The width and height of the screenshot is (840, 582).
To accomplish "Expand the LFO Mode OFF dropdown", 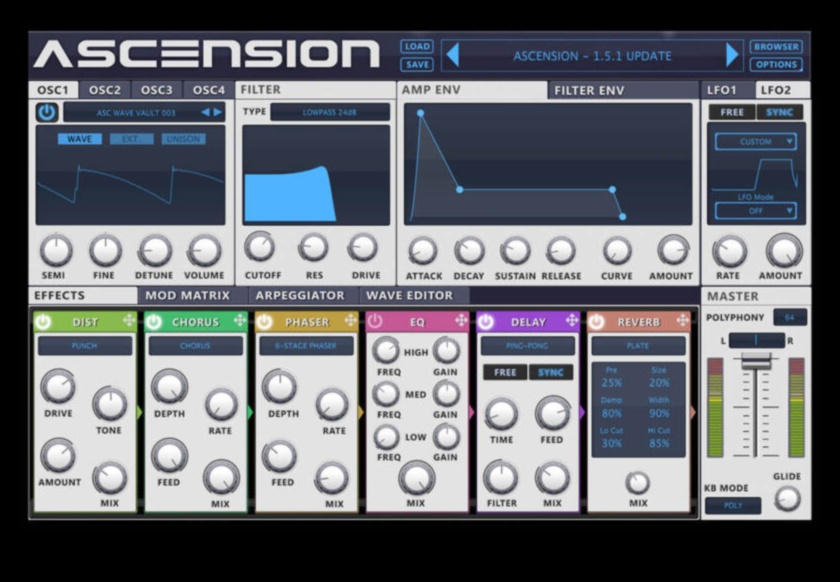I will click(x=755, y=211).
